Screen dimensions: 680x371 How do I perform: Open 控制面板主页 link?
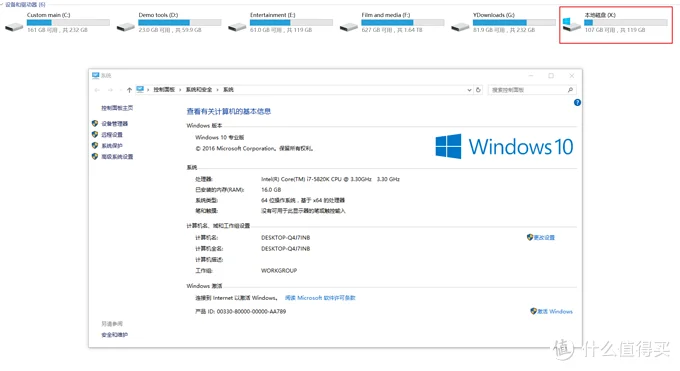pos(117,108)
